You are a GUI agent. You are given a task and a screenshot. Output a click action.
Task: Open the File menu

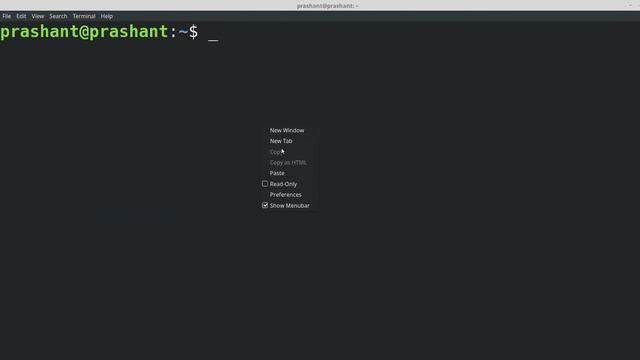pos(7,16)
